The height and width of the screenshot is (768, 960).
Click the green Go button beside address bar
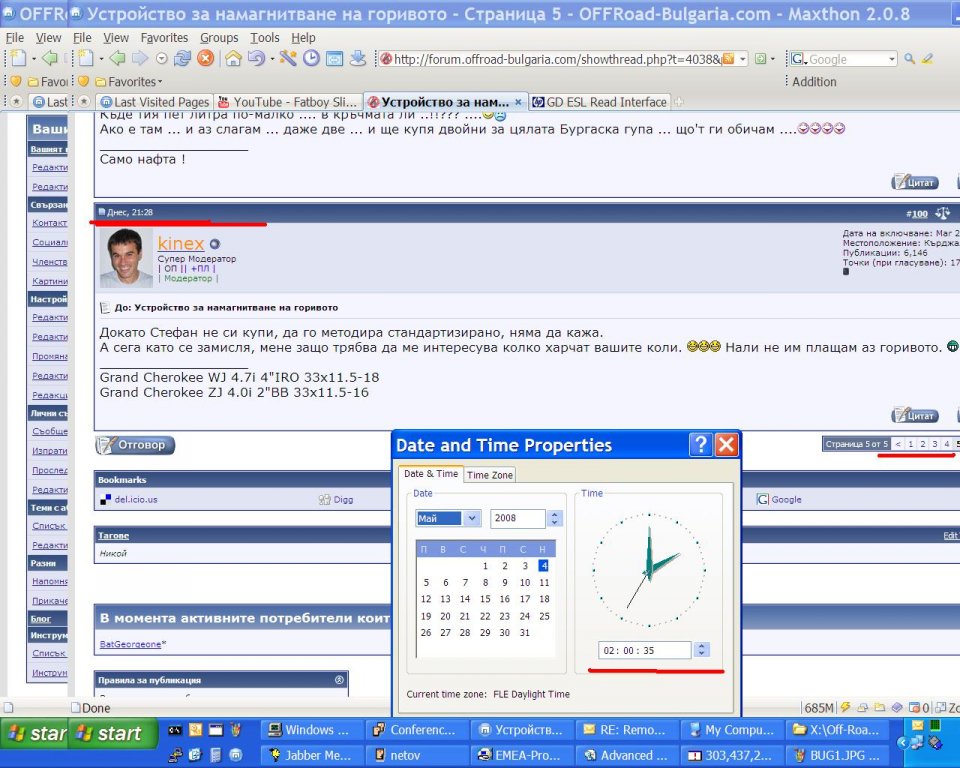coord(760,59)
